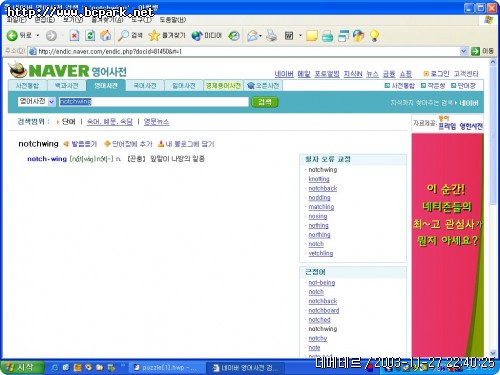Go to the Home page house icon
Screen dimensions: 500x375
(106, 35)
